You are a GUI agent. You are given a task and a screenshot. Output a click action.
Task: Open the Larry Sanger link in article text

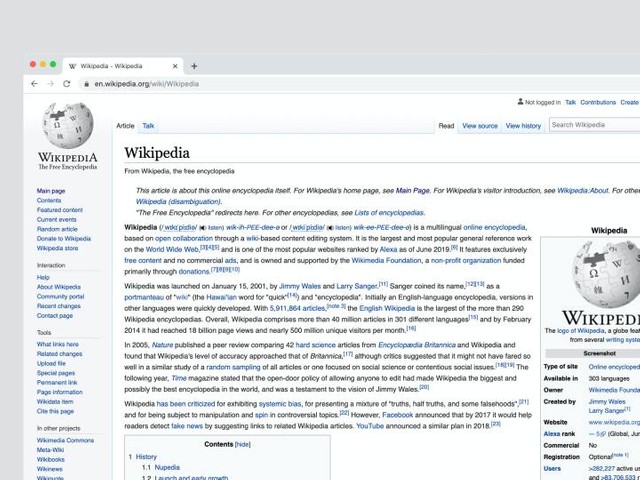pyautogui.click(x=356, y=286)
